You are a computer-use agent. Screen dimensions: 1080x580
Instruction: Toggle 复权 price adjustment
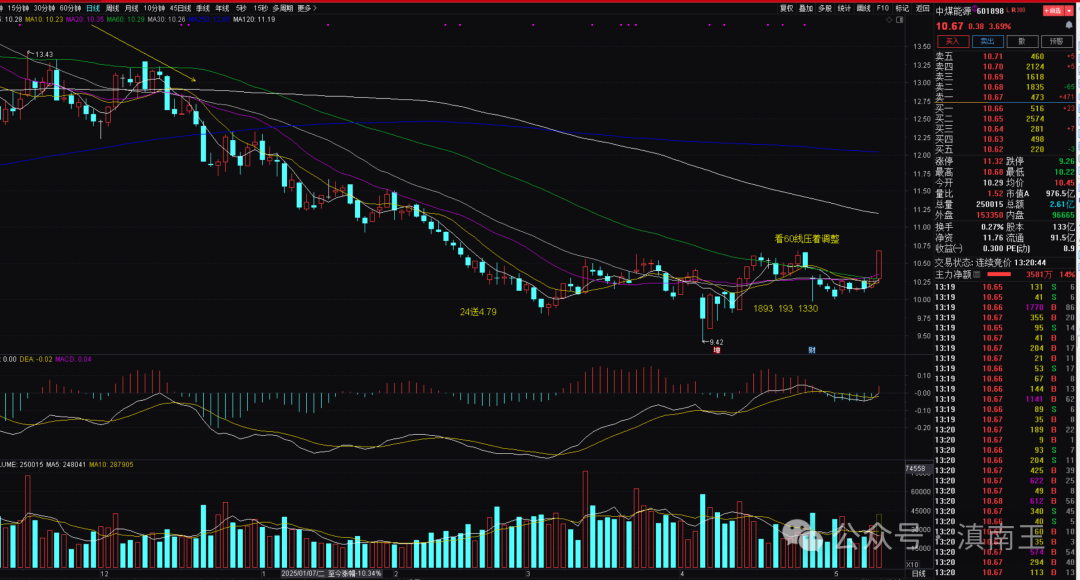tap(785, 7)
